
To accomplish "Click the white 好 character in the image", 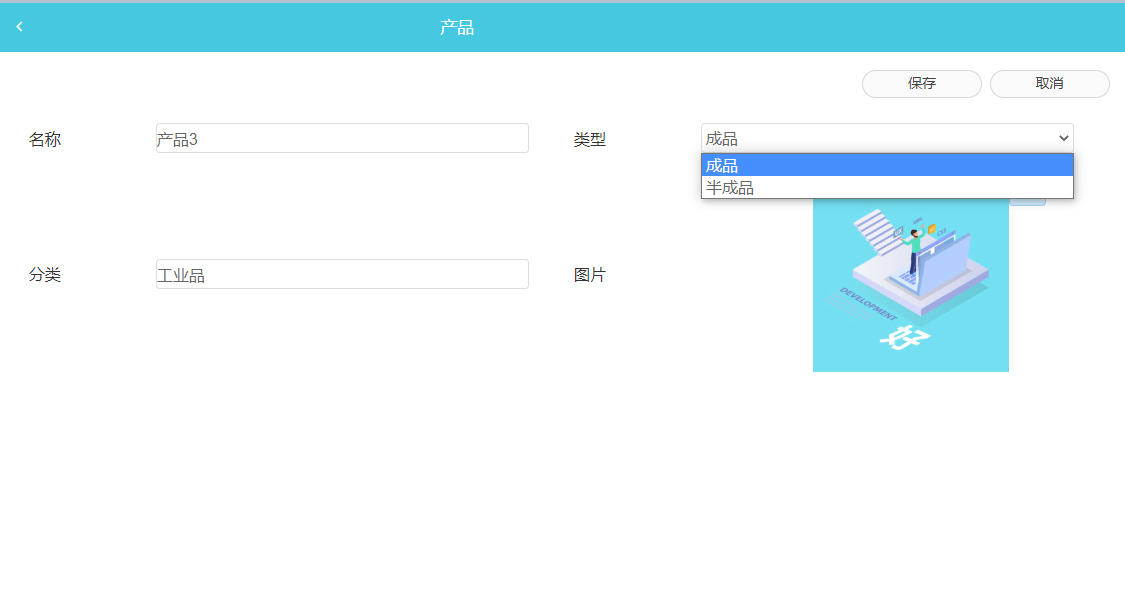I will click(905, 337).
